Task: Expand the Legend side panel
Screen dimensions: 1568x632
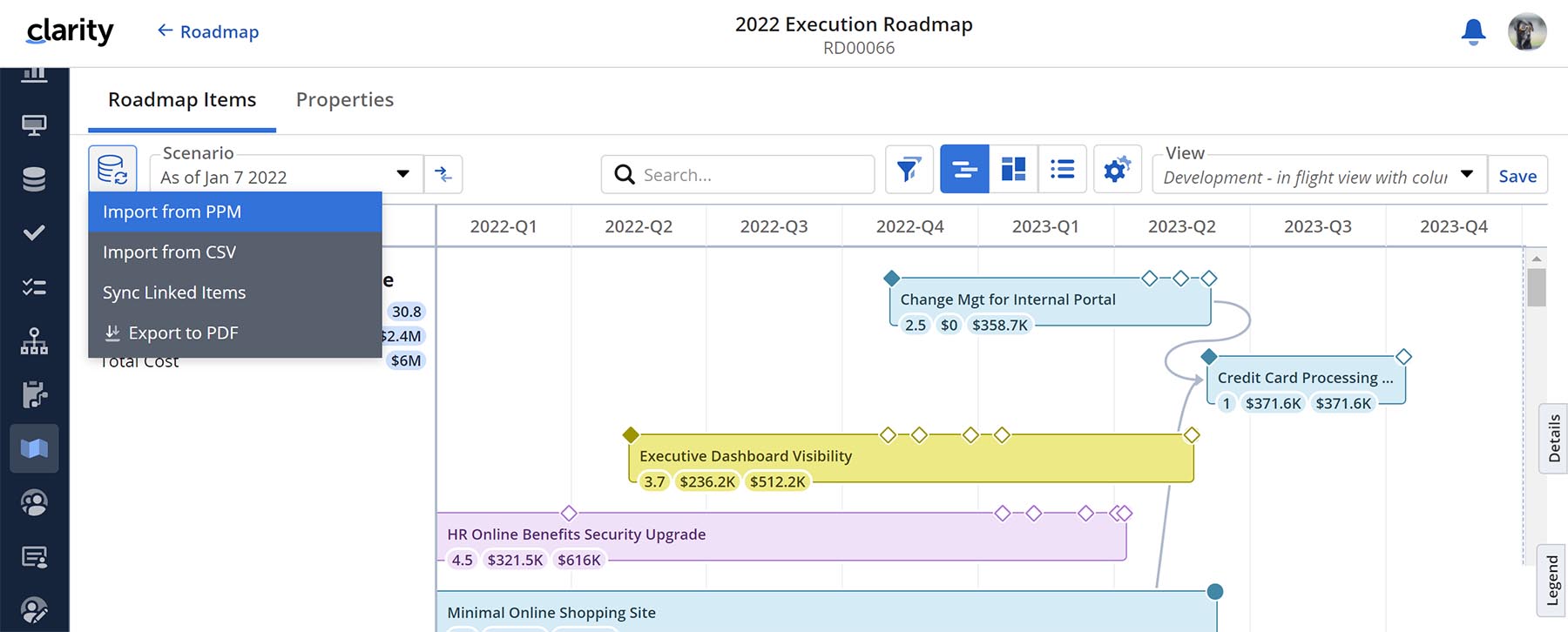Action: 1553,581
